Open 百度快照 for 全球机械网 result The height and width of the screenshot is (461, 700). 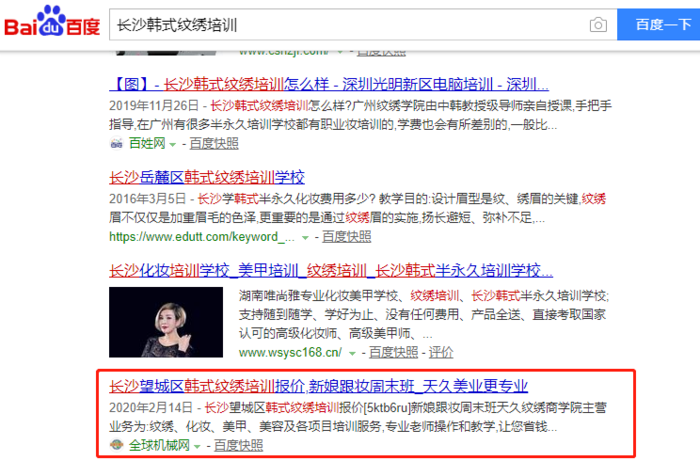tap(238, 445)
